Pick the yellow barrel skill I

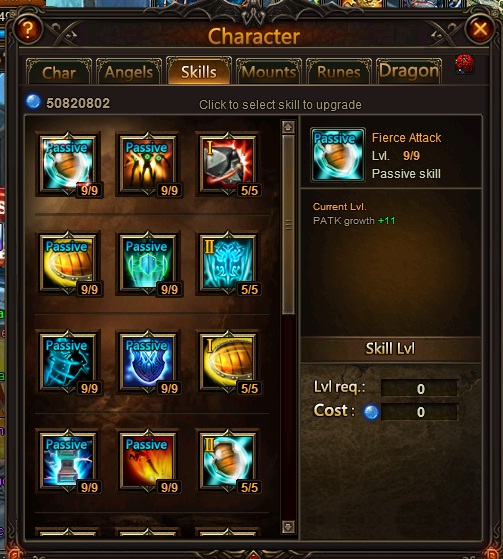tap(228, 362)
